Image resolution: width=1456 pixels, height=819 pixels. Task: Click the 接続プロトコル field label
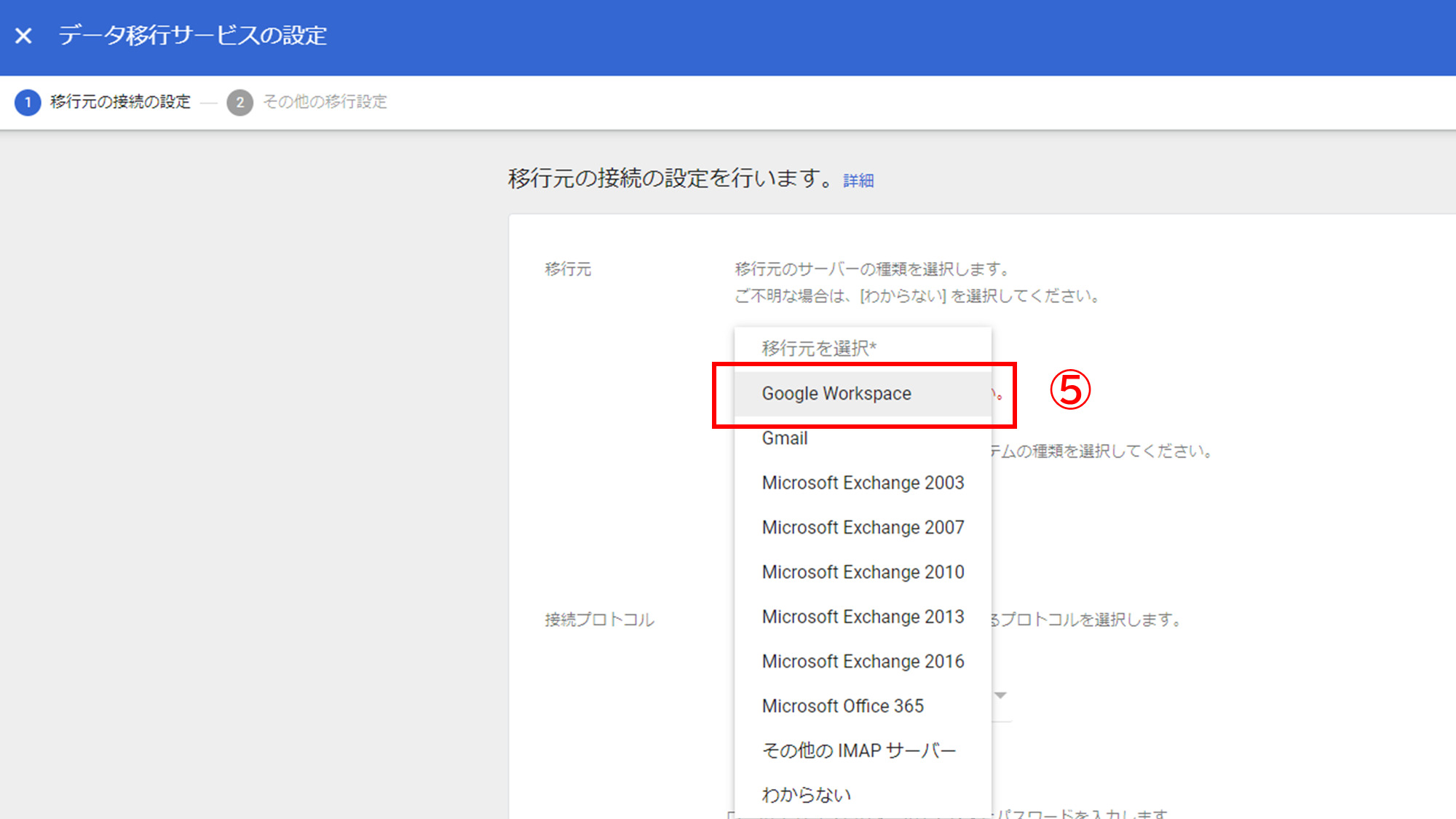599,620
